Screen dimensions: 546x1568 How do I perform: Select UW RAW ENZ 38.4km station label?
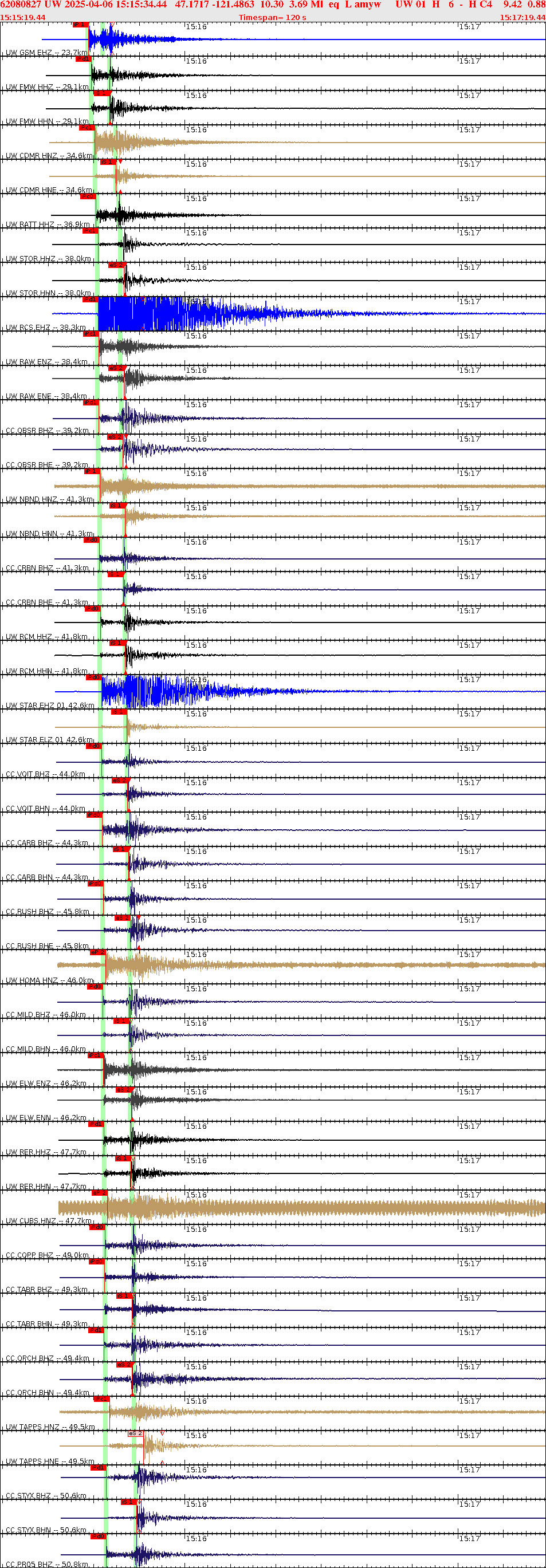[47, 361]
